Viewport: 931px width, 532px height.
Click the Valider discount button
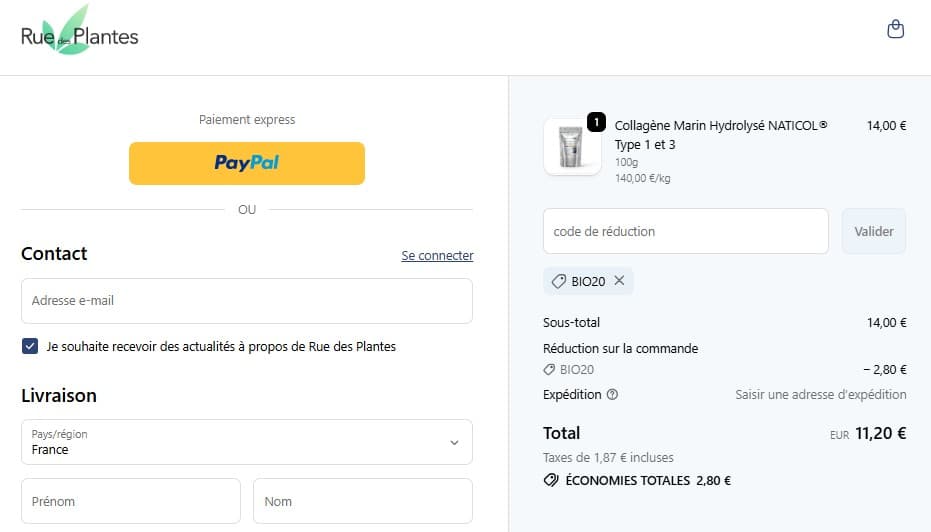873,231
